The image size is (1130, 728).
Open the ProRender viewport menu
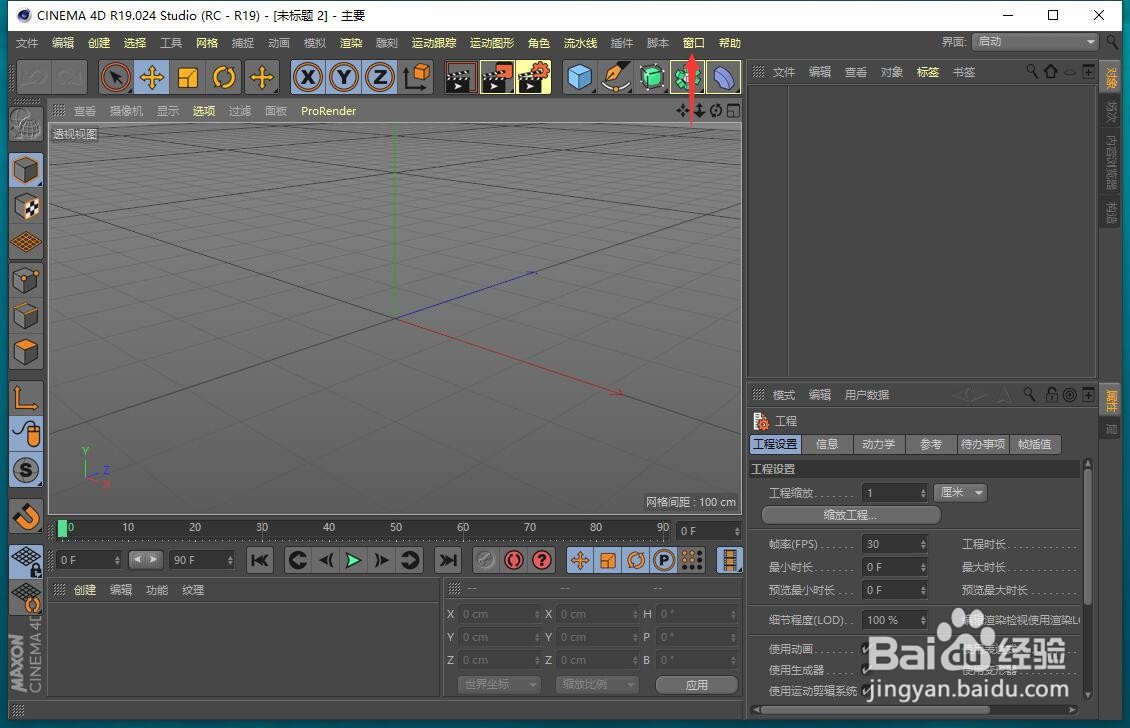click(x=329, y=111)
